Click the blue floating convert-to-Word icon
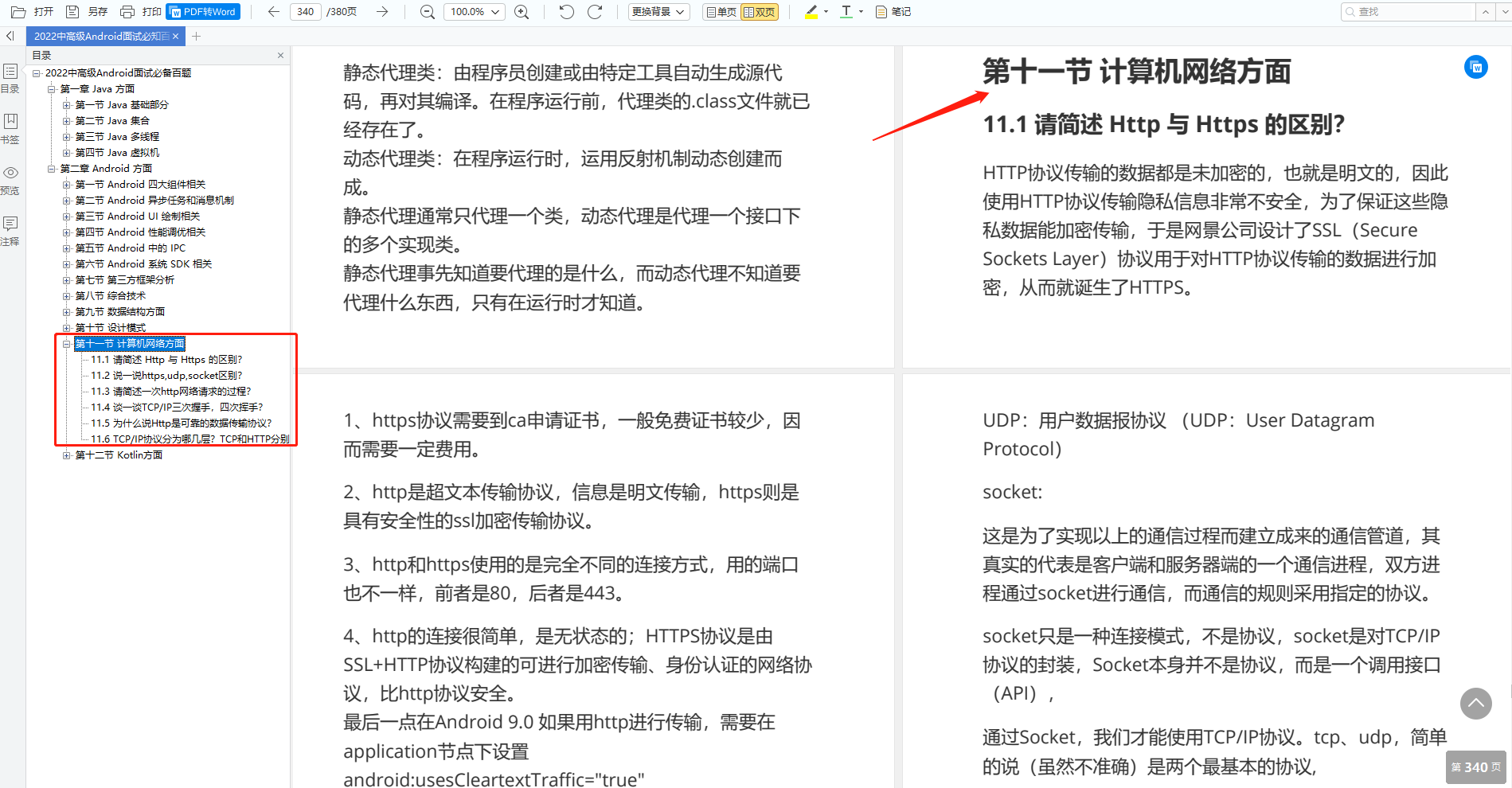1512x788 pixels. [x=1476, y=67]
